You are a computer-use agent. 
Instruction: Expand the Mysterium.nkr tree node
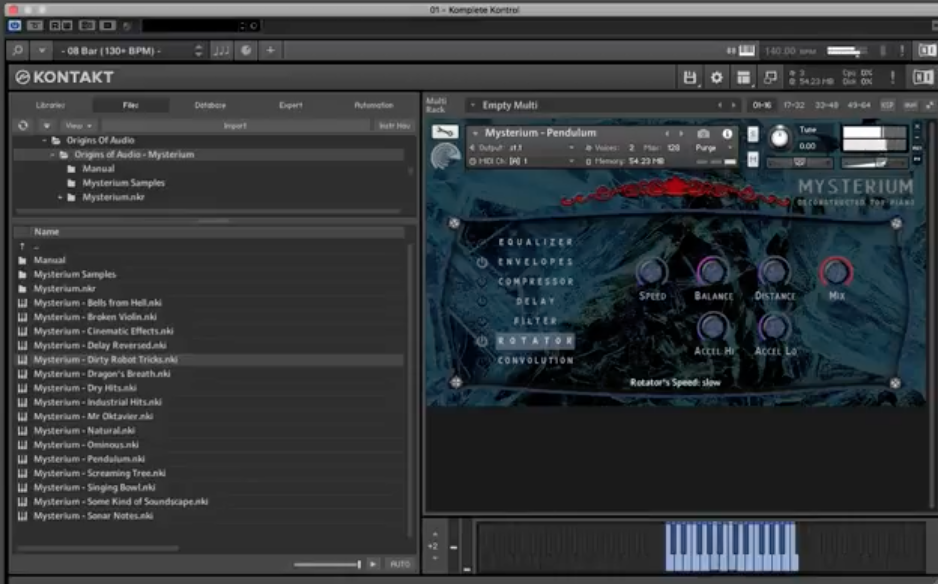coord(60,197)
